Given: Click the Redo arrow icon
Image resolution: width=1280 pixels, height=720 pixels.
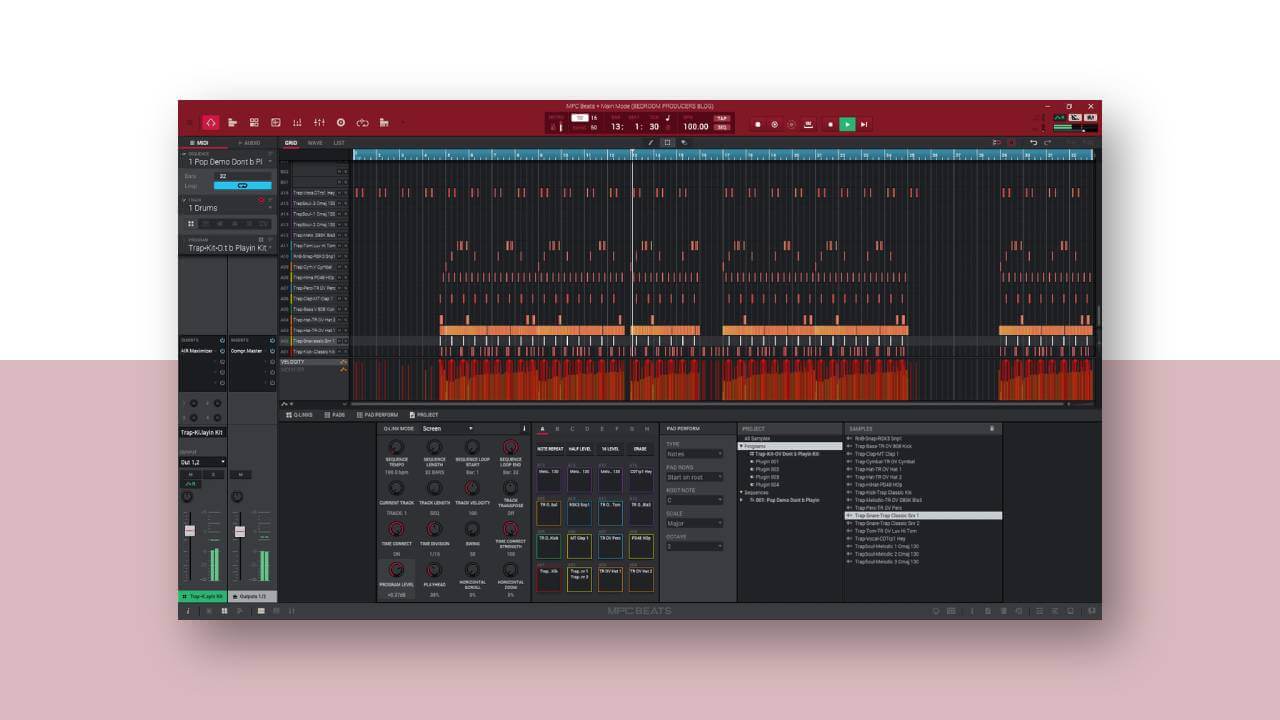Looking at the screenshot, I should [1047, 143].
